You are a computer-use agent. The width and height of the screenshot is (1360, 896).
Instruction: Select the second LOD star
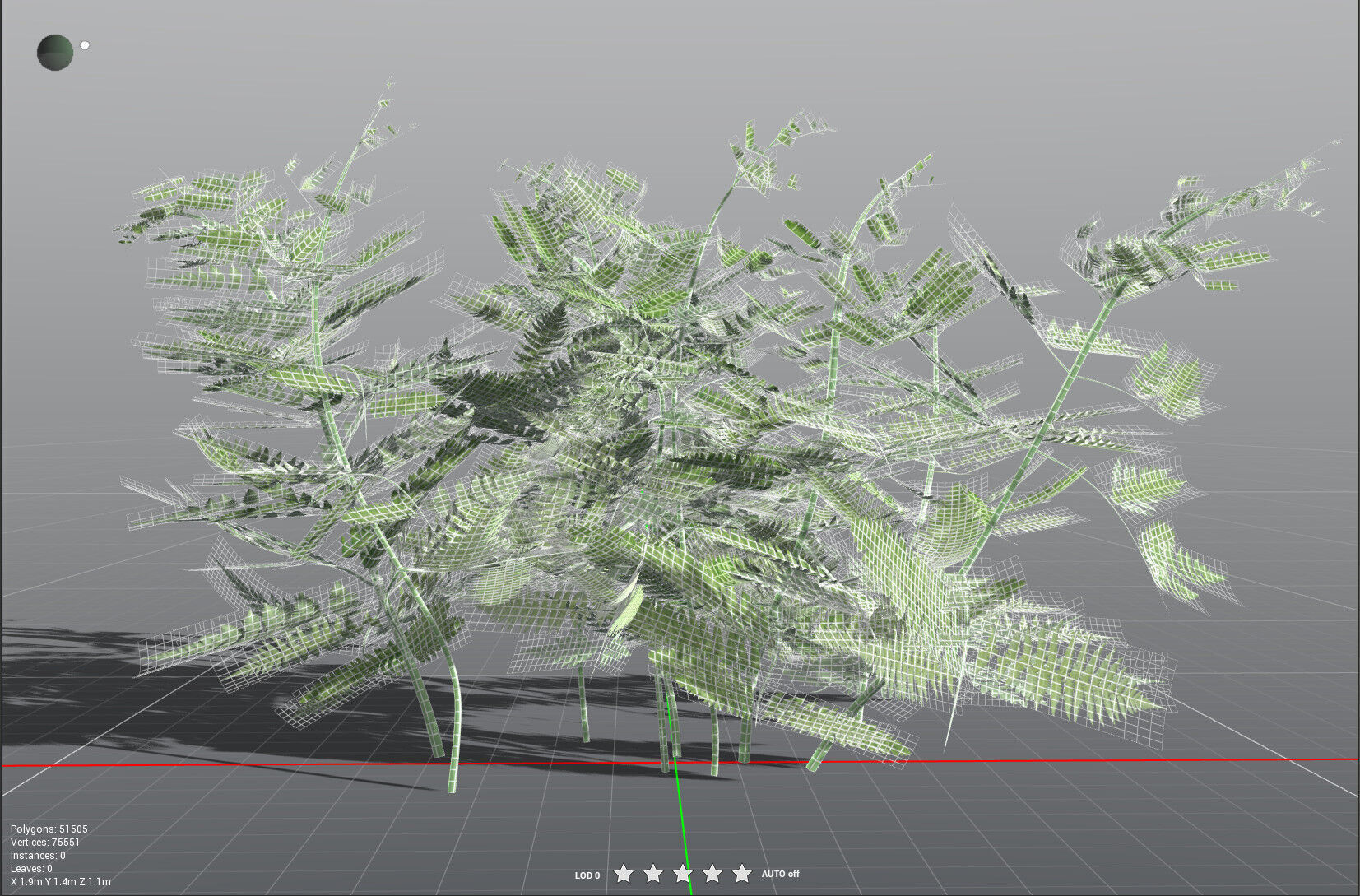coord(653,873)
